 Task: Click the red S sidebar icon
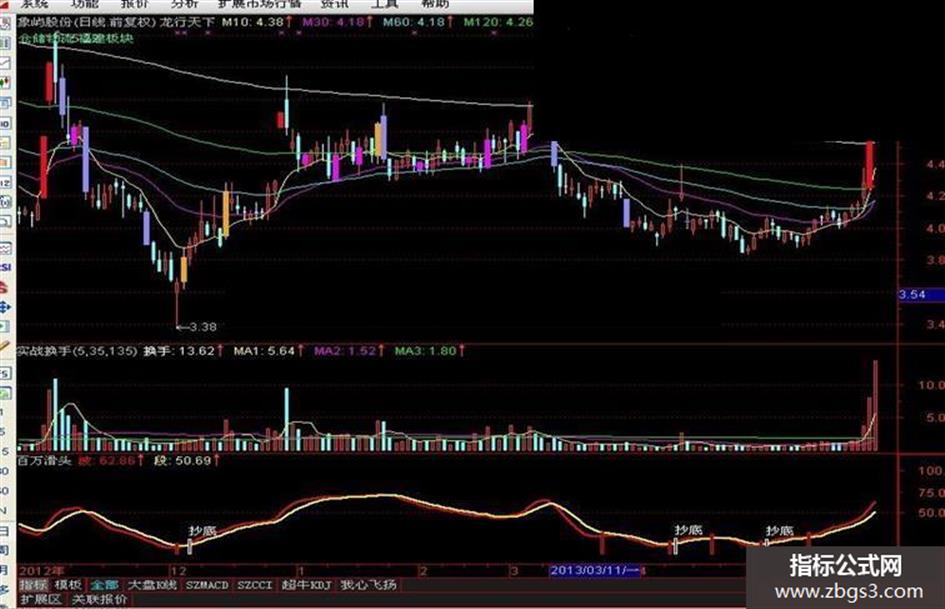point(4,288)
